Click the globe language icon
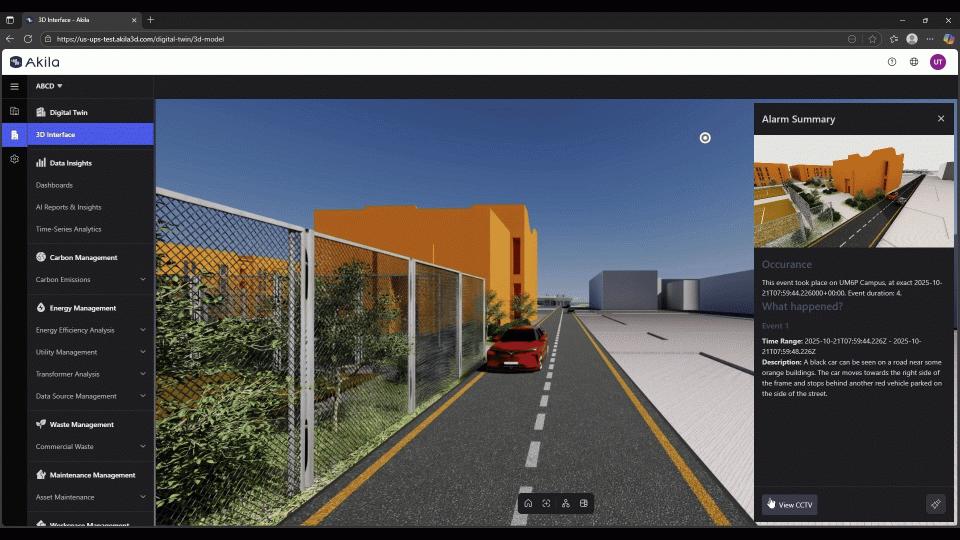Viewport: 960px width, 540px height. (x=914, y=62)
